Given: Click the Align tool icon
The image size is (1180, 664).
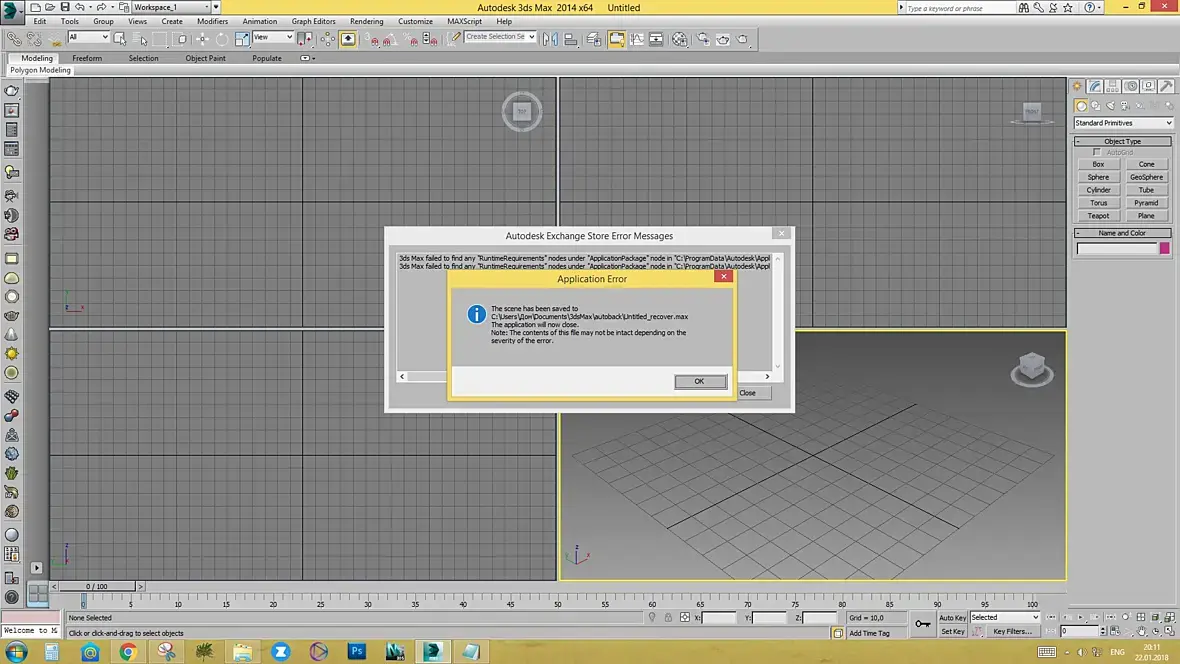Looking at the screenshot, I should (570, 38).
